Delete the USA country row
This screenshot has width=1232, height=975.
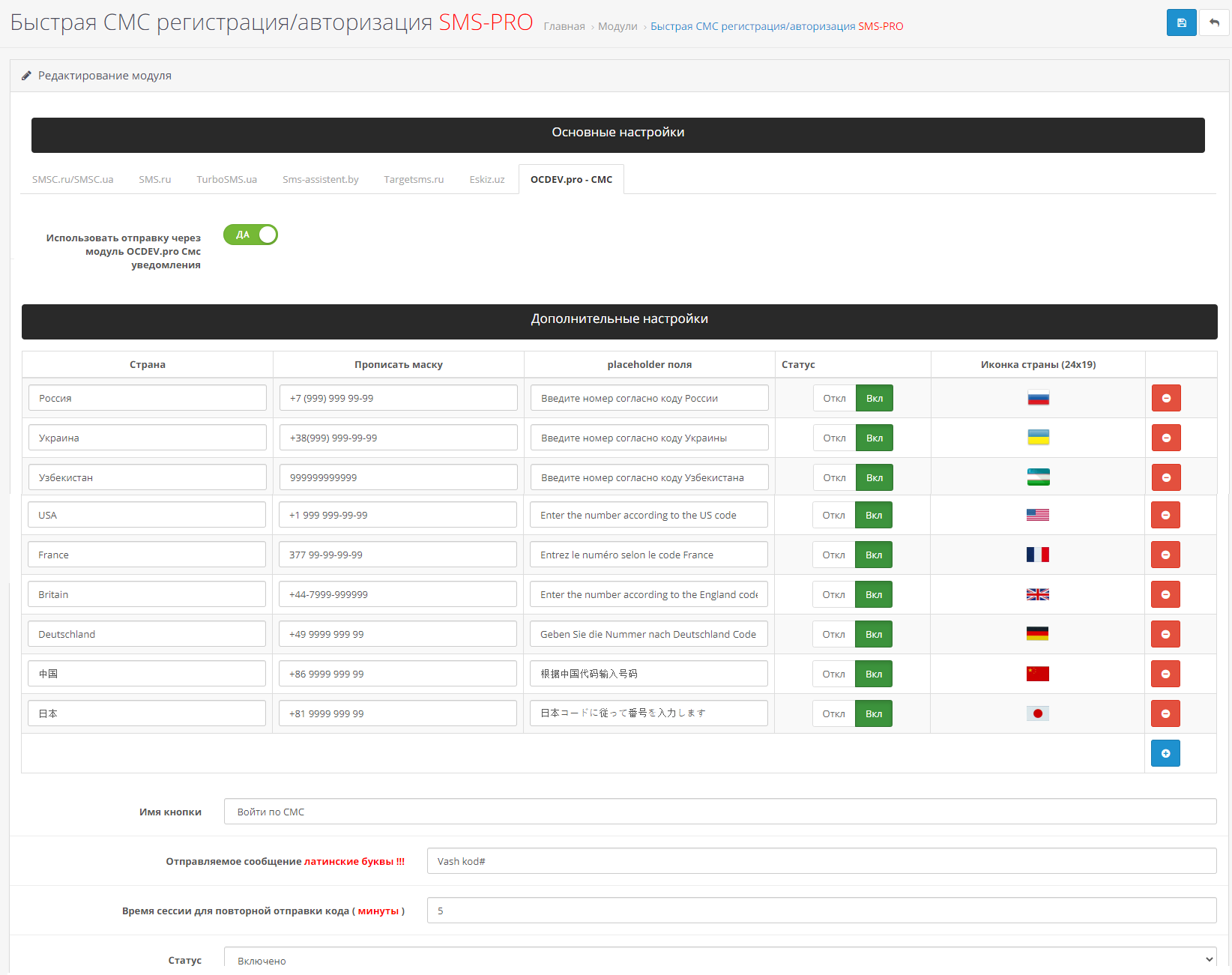1165,515
